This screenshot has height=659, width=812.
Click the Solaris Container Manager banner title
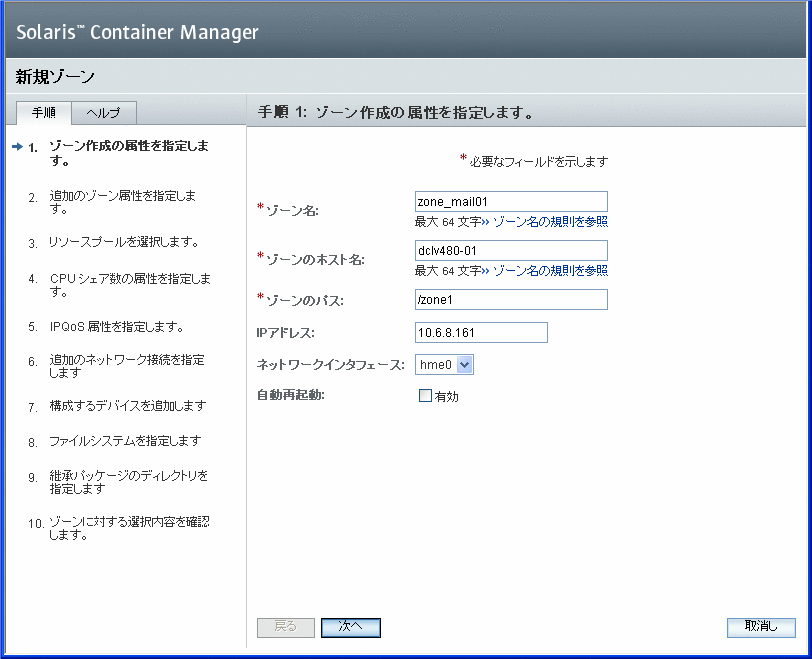137,32
